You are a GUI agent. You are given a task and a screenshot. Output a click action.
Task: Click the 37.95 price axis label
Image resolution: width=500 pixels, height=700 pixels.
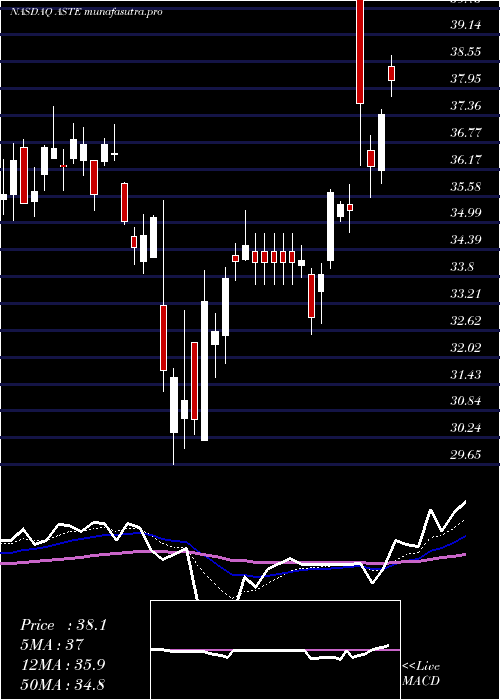(465, 79)
